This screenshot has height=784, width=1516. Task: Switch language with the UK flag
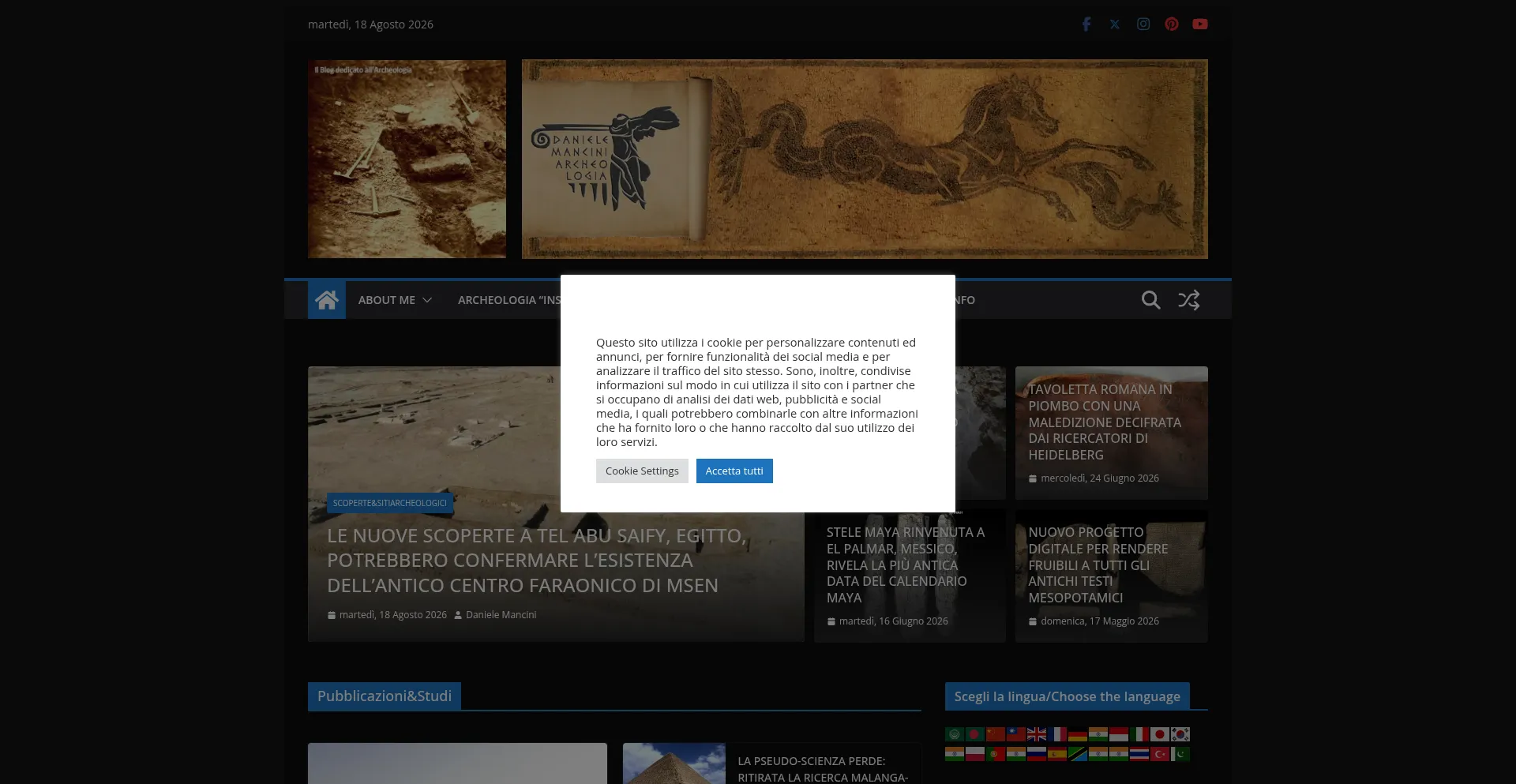coord(1037,734)
